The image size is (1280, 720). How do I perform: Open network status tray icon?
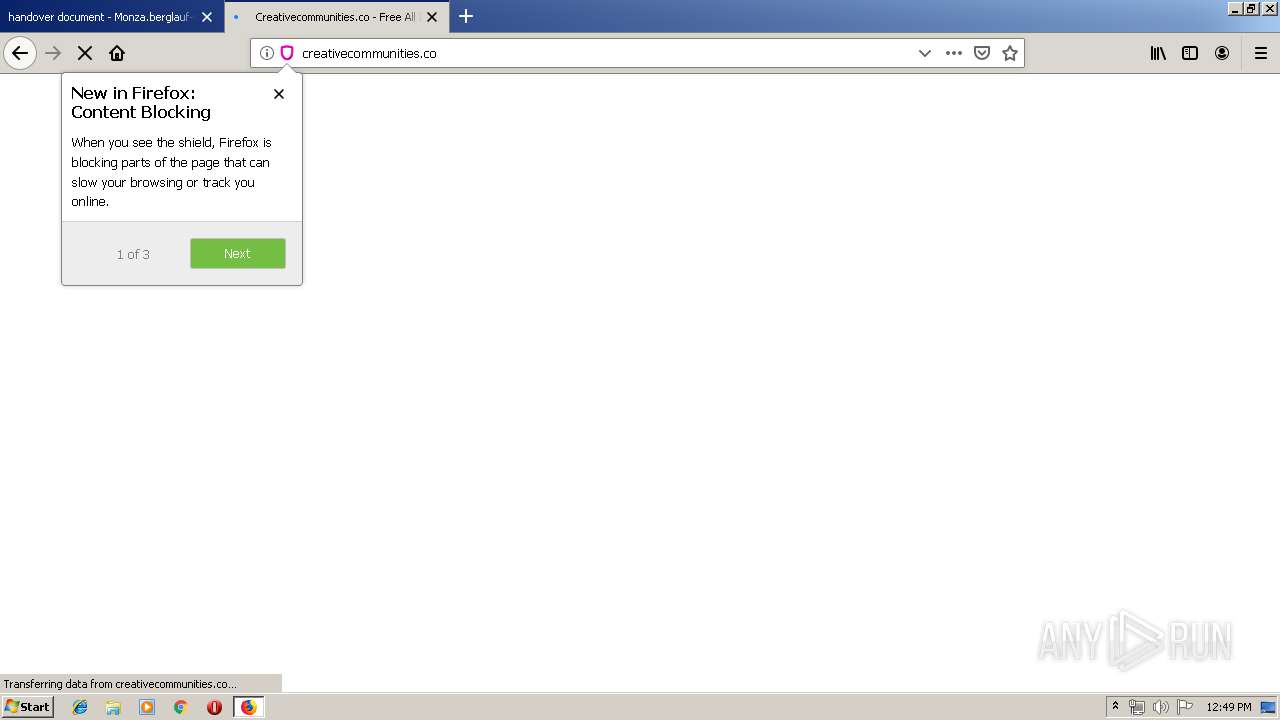pyautogui.click(x=1137, y=707)
